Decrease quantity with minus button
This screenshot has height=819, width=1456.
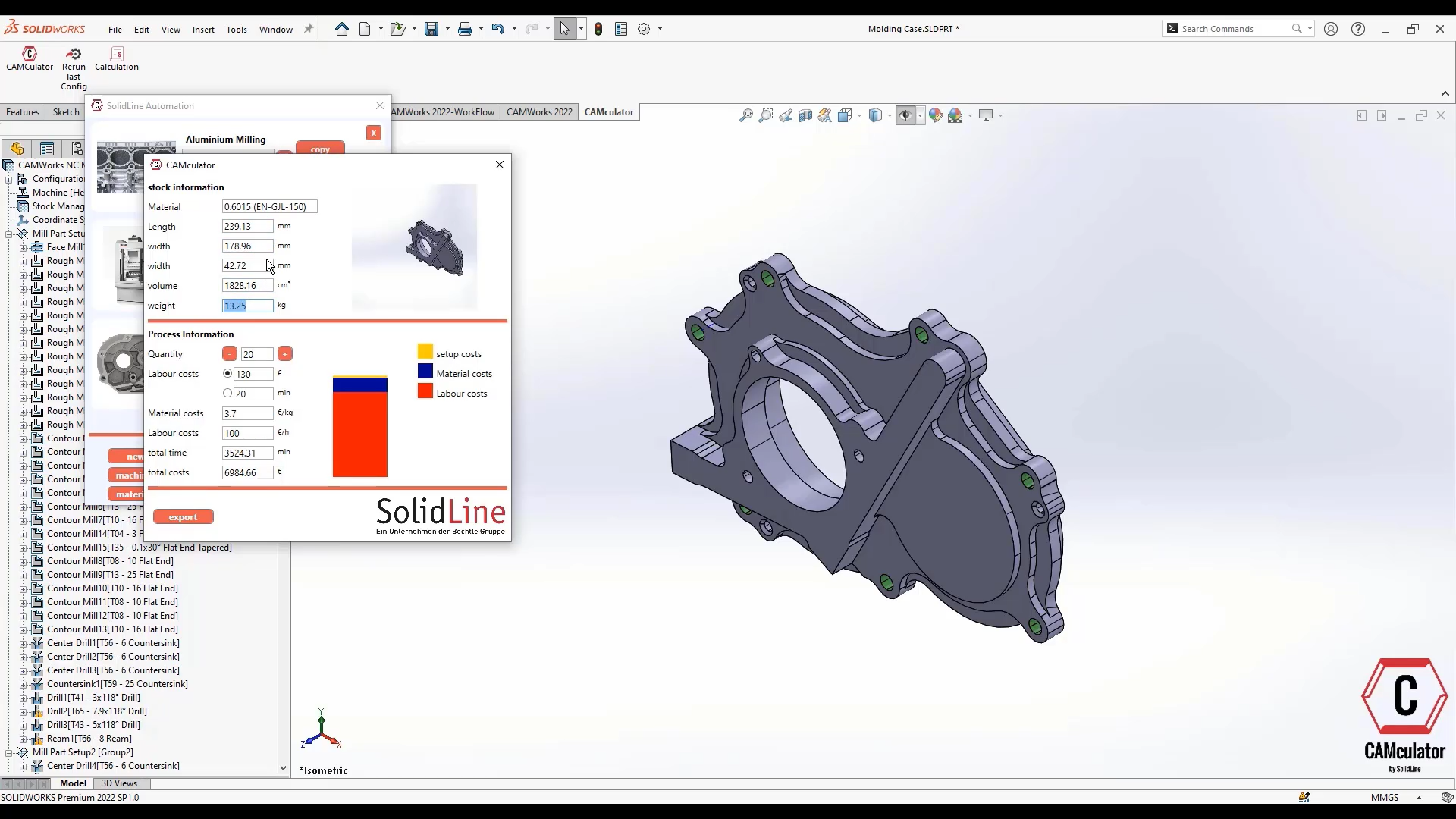point(230,354)
